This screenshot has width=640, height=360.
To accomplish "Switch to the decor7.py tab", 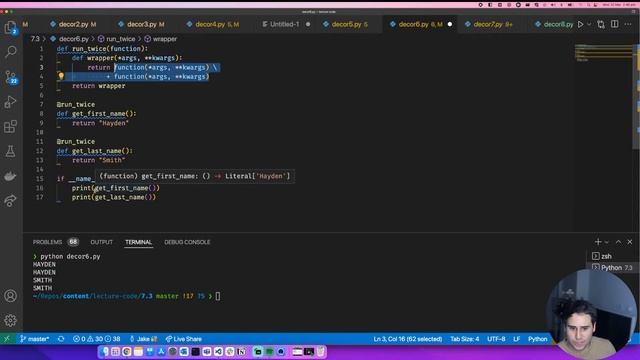I will [x=488, y=24].
